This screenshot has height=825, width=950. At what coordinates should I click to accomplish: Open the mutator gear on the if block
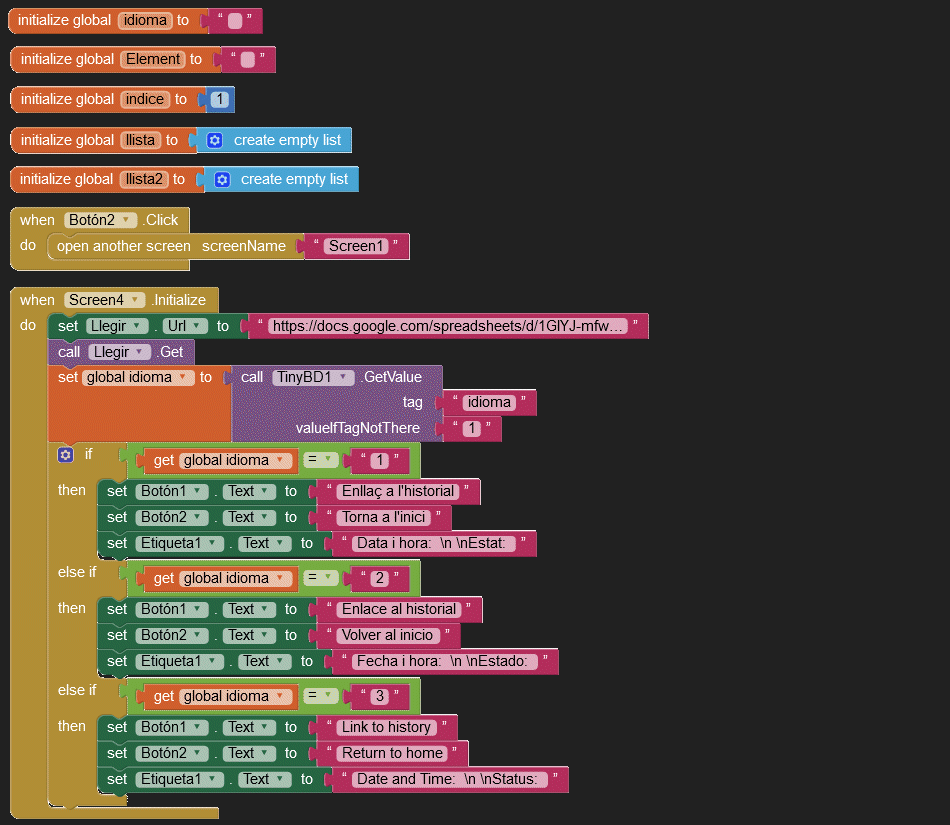click(66, 455)
